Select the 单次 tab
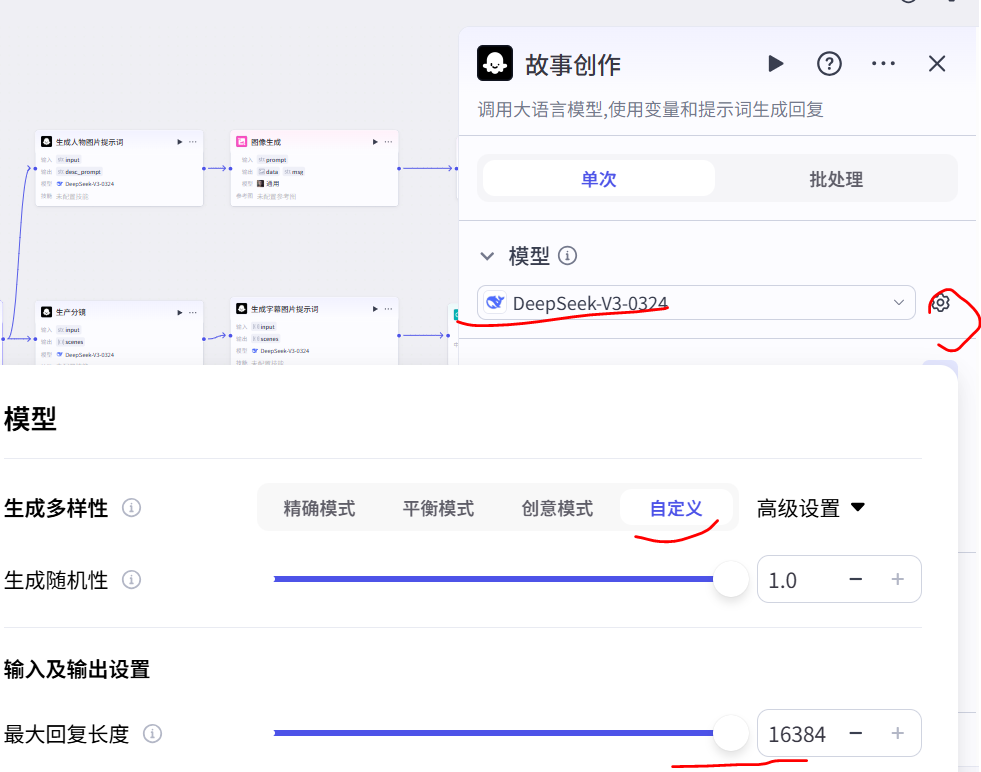 [597, 177]
